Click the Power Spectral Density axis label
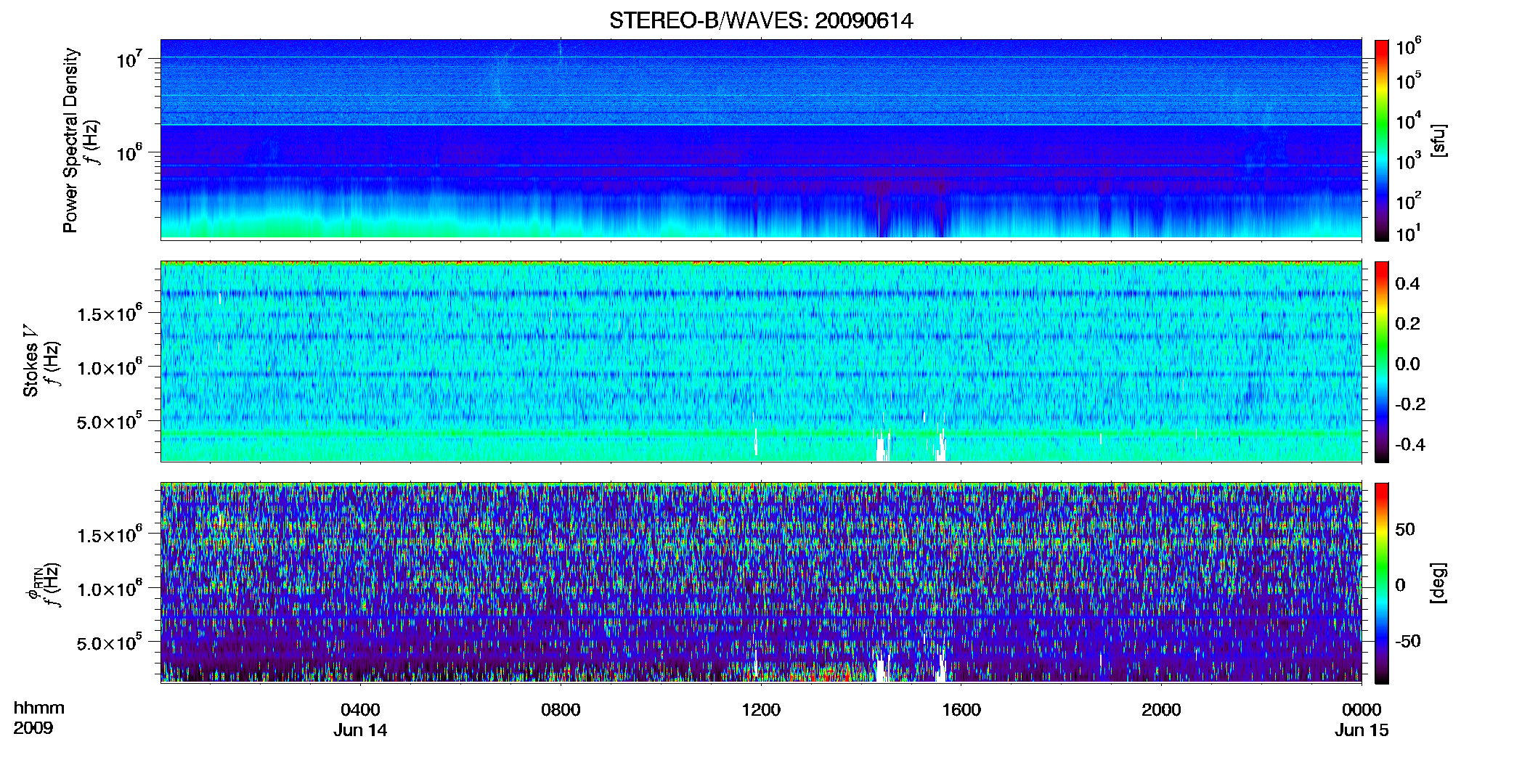The image size is (1522, 784). click(x=70, y=140)
